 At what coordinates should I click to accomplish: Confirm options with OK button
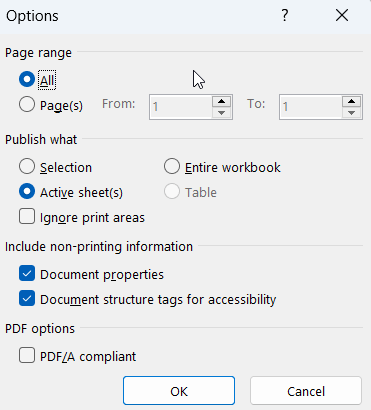click(x=179, y=391)
